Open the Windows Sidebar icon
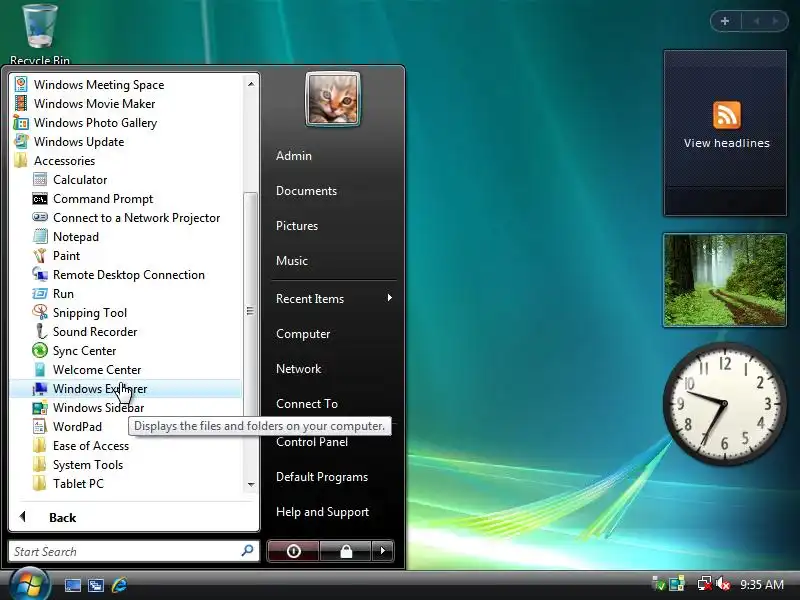Viewport: 800px width, 600px height. tap(40, 407)
